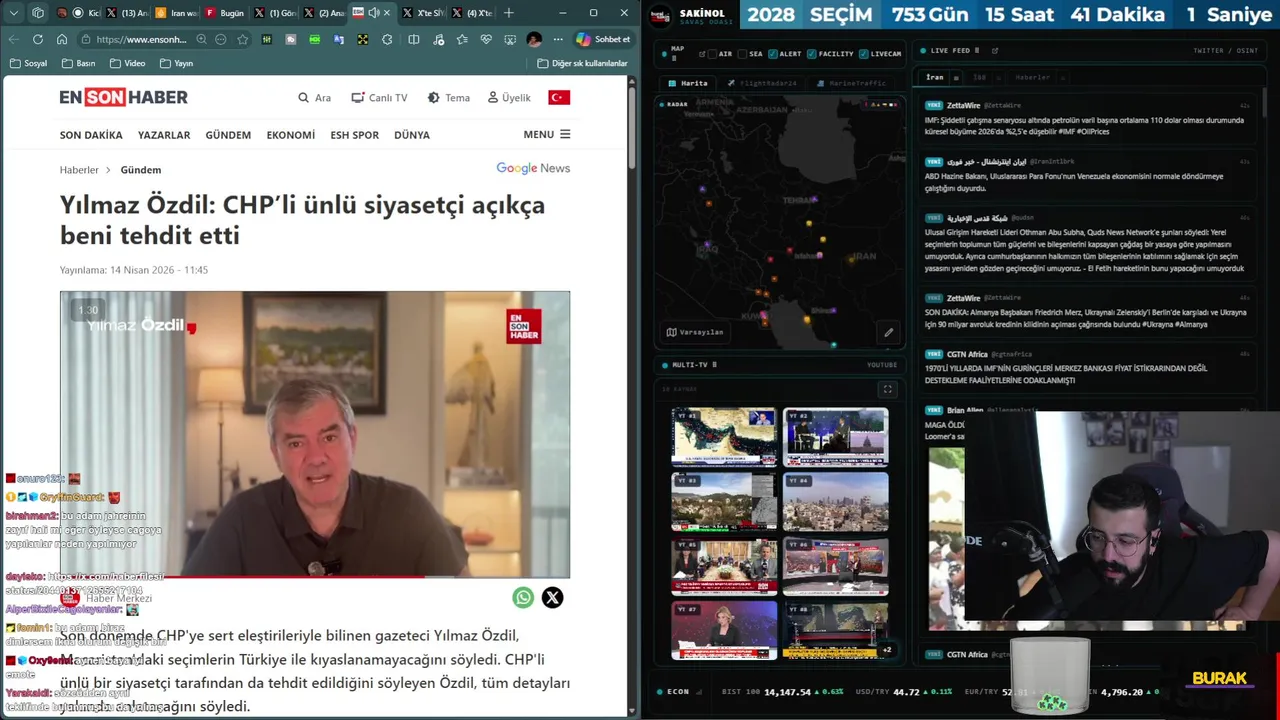Image resolution: width=1280 pixels, height=720 pixels.
Task: Toggle Multi-TV fullscreen icon
Action: click(887, 389)
